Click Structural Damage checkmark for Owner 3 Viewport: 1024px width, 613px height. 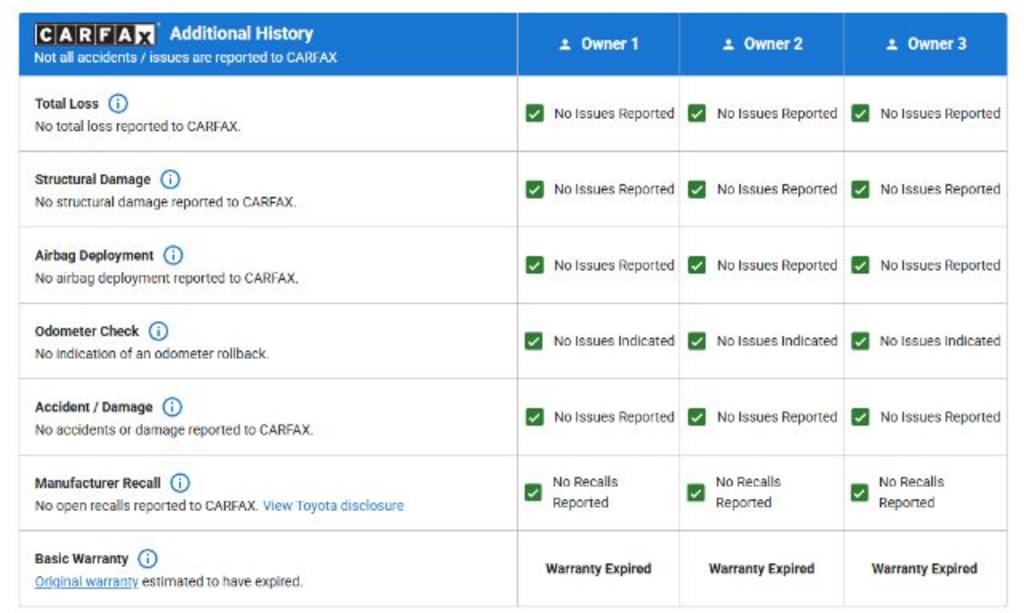click(860, 189)
